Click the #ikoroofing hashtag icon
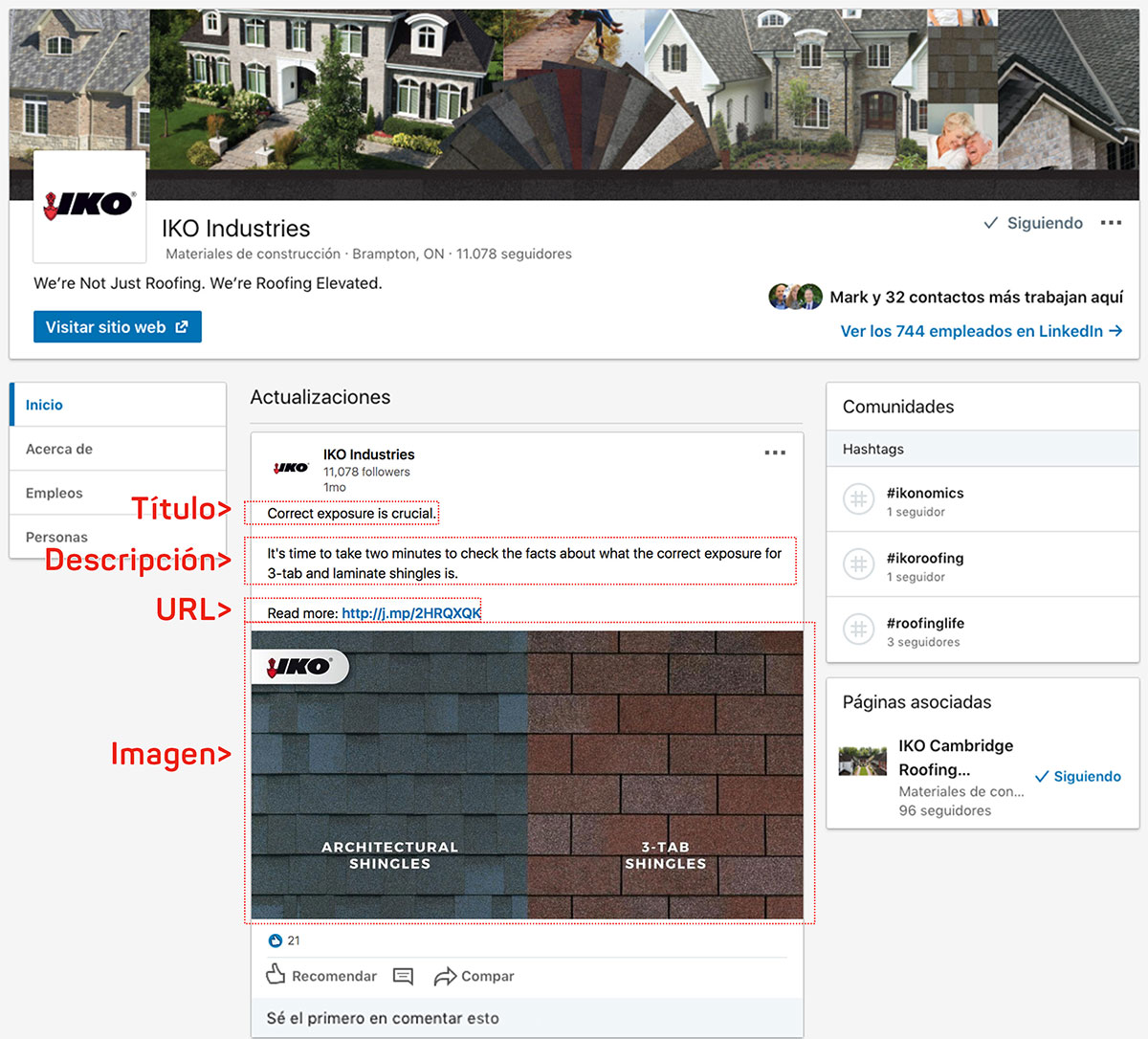Screen dimensions: 1148x1039 pos(858,565)
